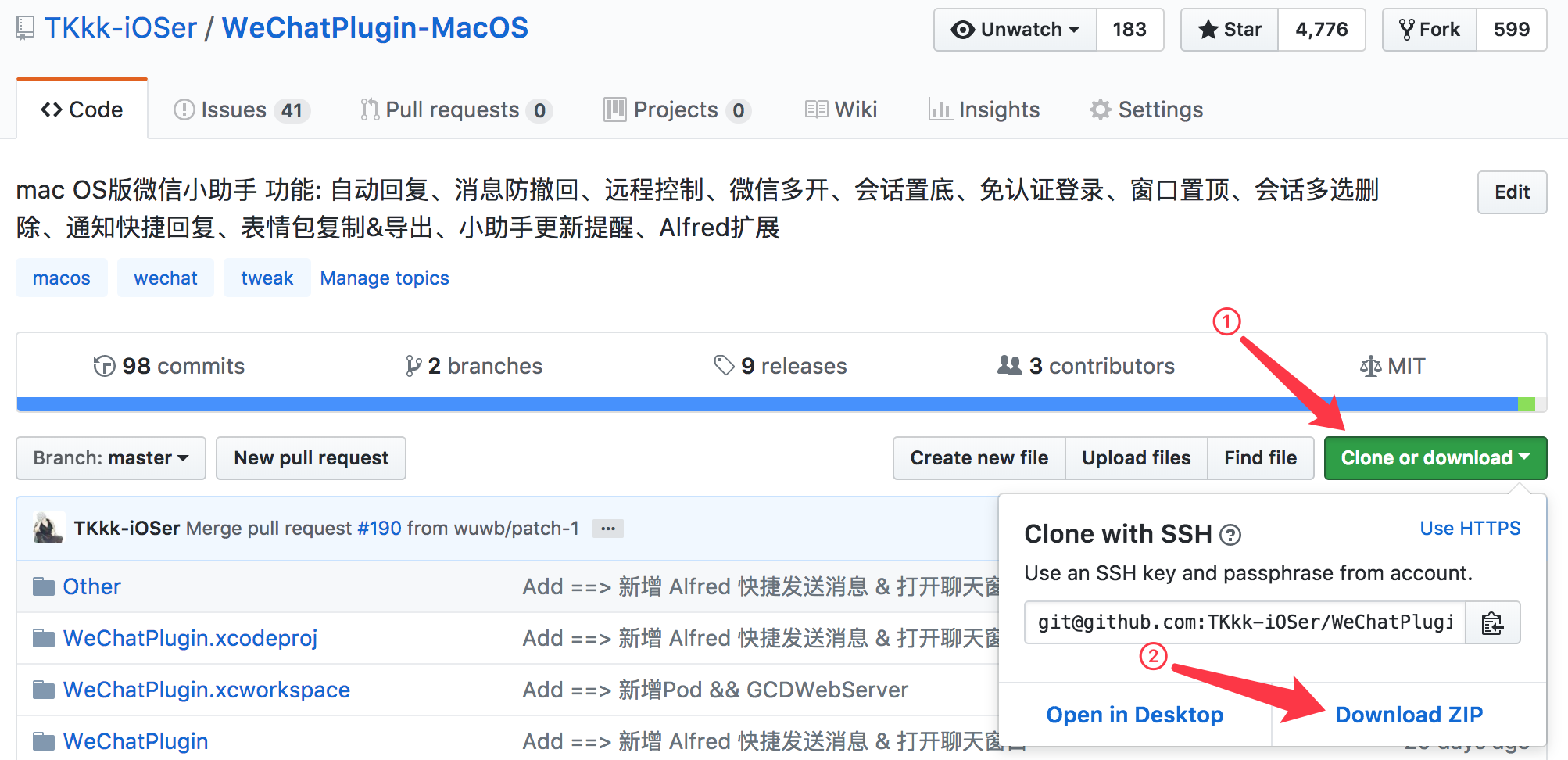Click the 183 watchers count
Viewport: 1568px width, 760px height.
[1129, 30]
